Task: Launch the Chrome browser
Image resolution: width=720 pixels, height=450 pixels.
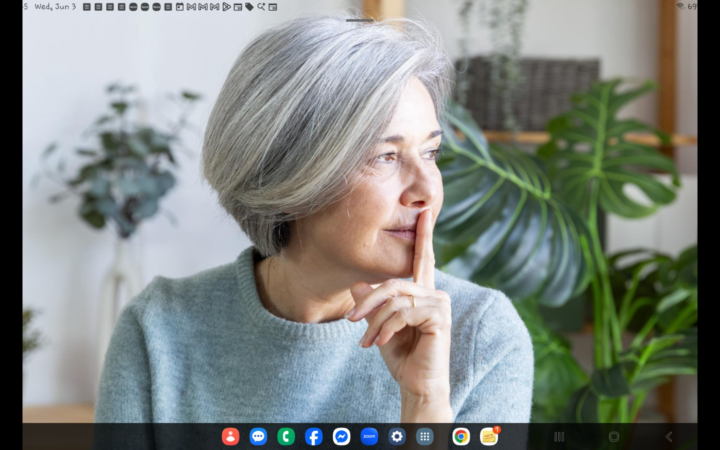Action: 461,436
